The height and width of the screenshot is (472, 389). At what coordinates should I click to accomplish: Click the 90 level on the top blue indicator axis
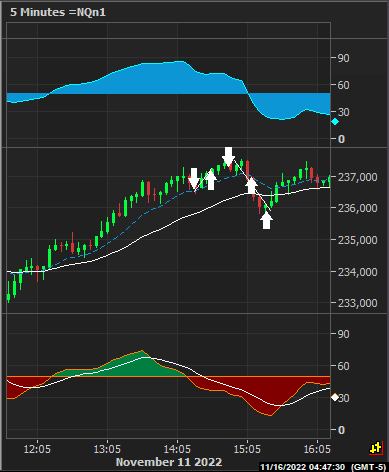coord(344,58)
